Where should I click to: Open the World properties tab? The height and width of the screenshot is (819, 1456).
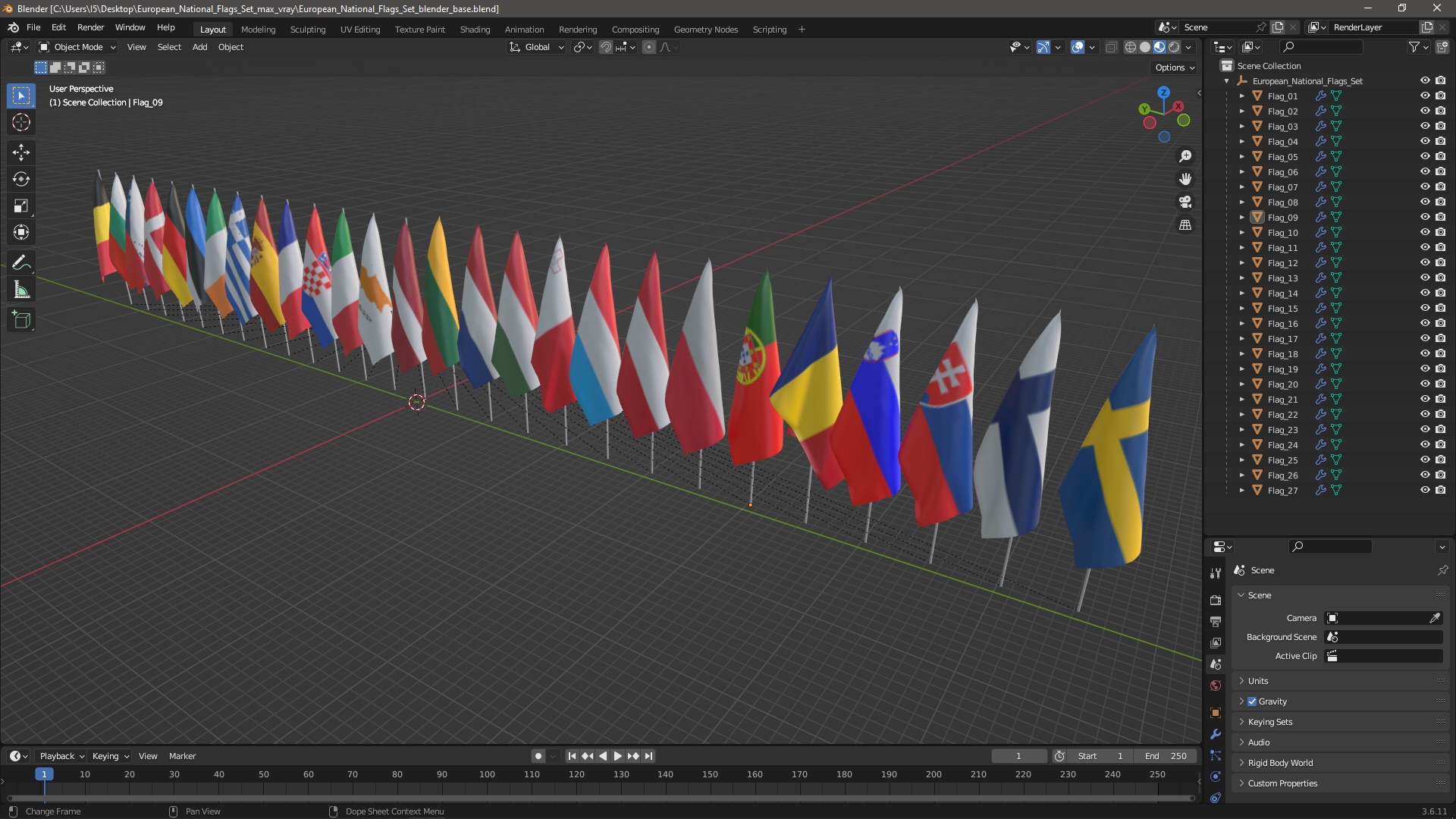[x=1216, y=686]
